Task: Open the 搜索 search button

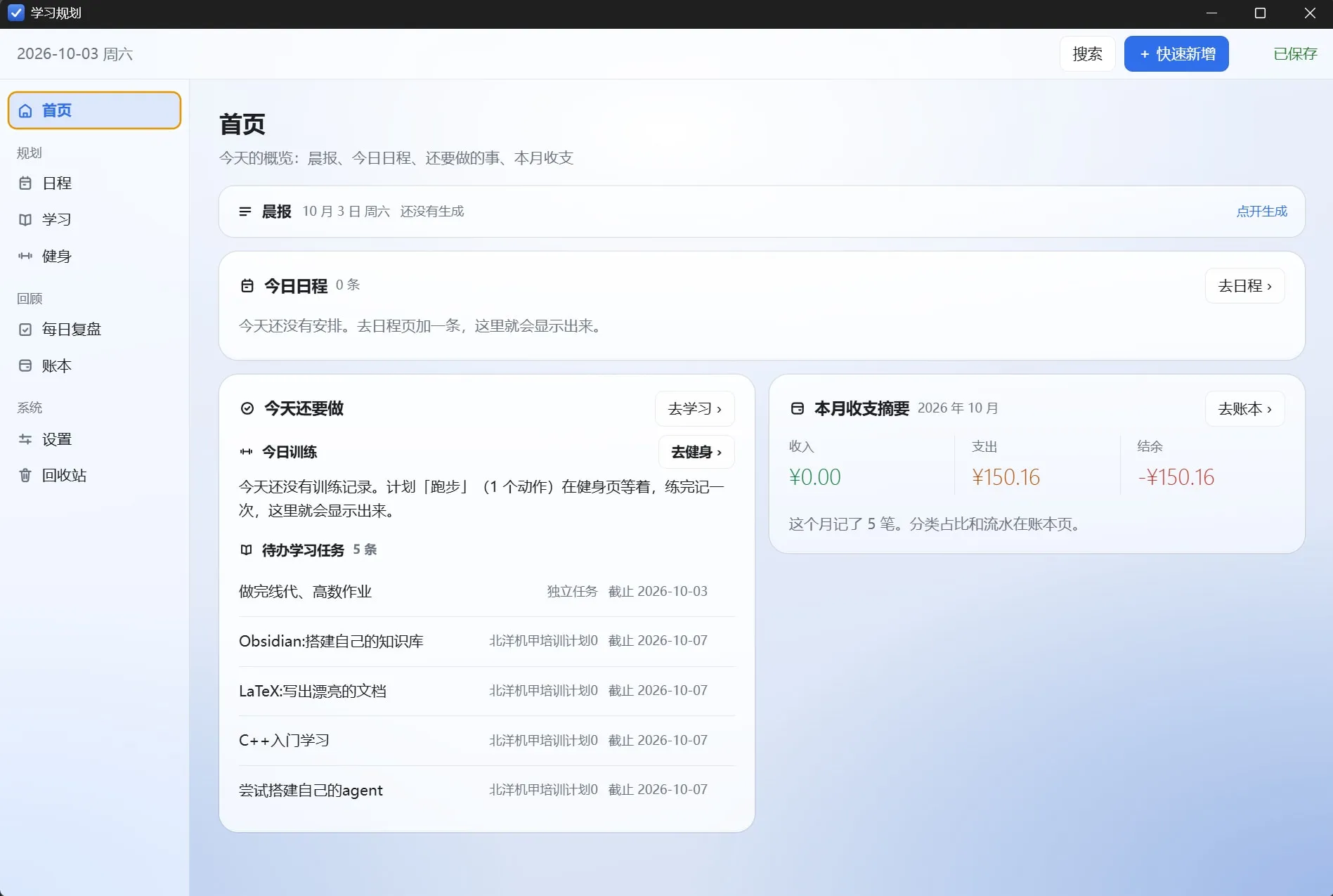Action: [1087, 54]
